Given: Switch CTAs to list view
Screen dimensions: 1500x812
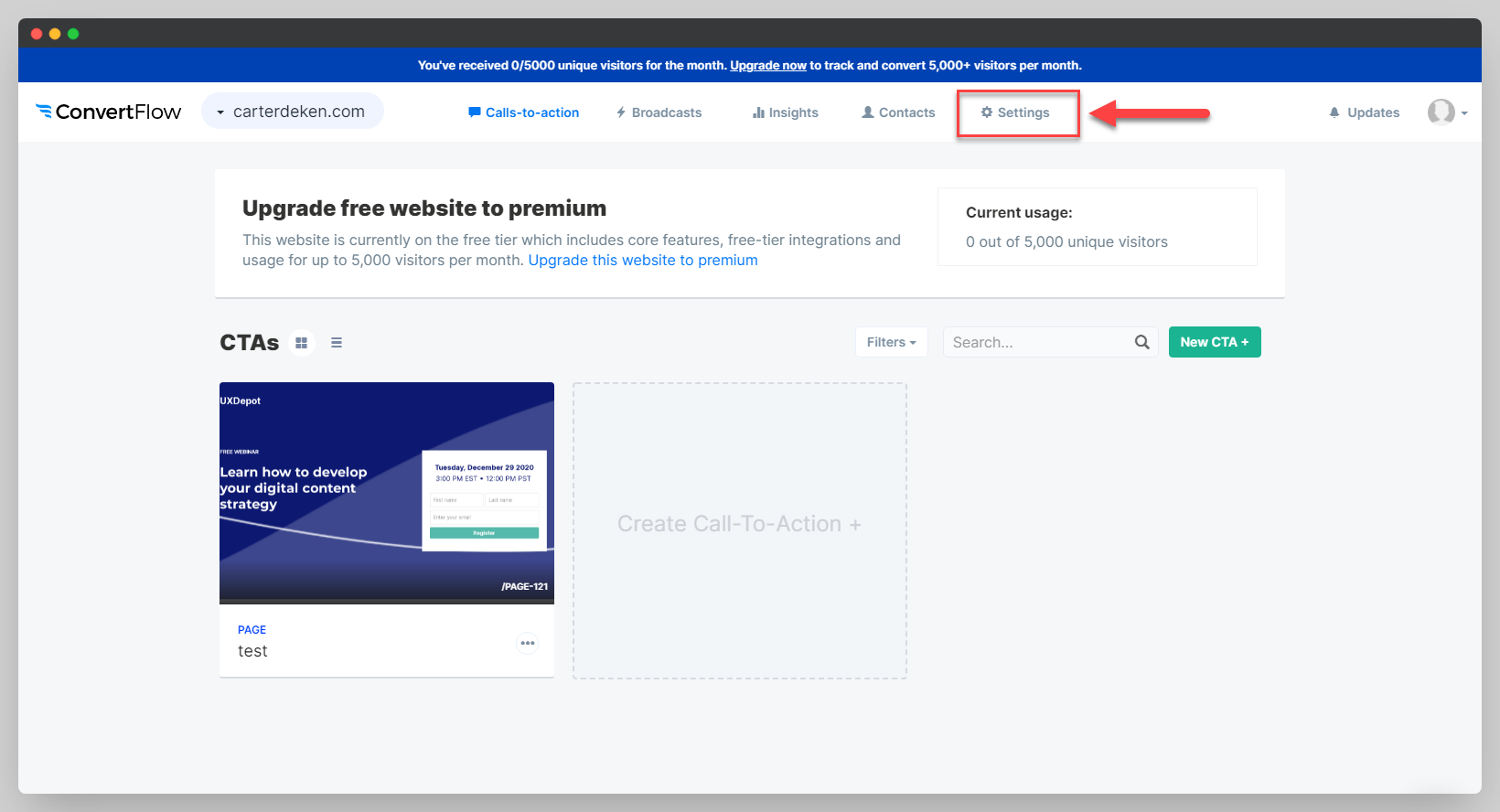Looking at the screenshot, I should pyautogui.click(x=337, y=343).
